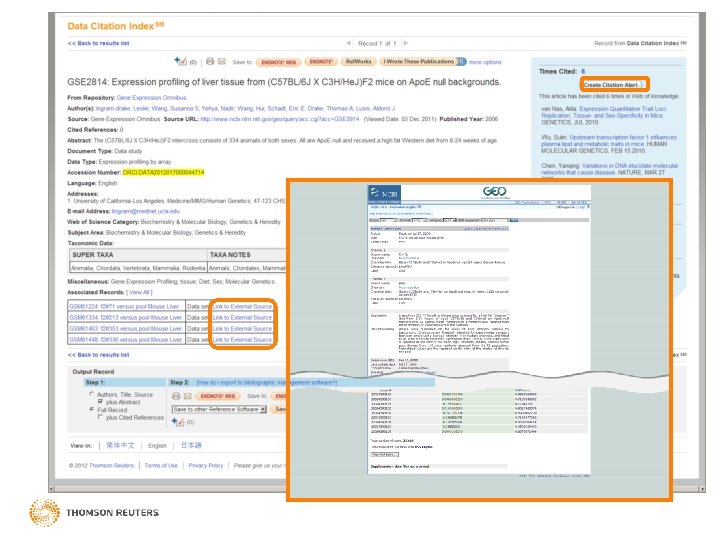
Task: Click EndNote Web button in Step 2
Action: tap(218, 396)
